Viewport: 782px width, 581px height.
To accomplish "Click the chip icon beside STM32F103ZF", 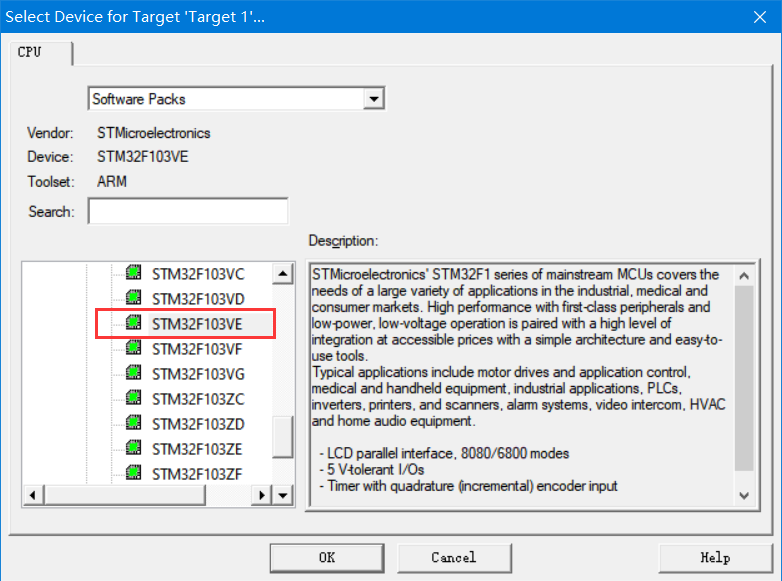I will pos(133,472).
